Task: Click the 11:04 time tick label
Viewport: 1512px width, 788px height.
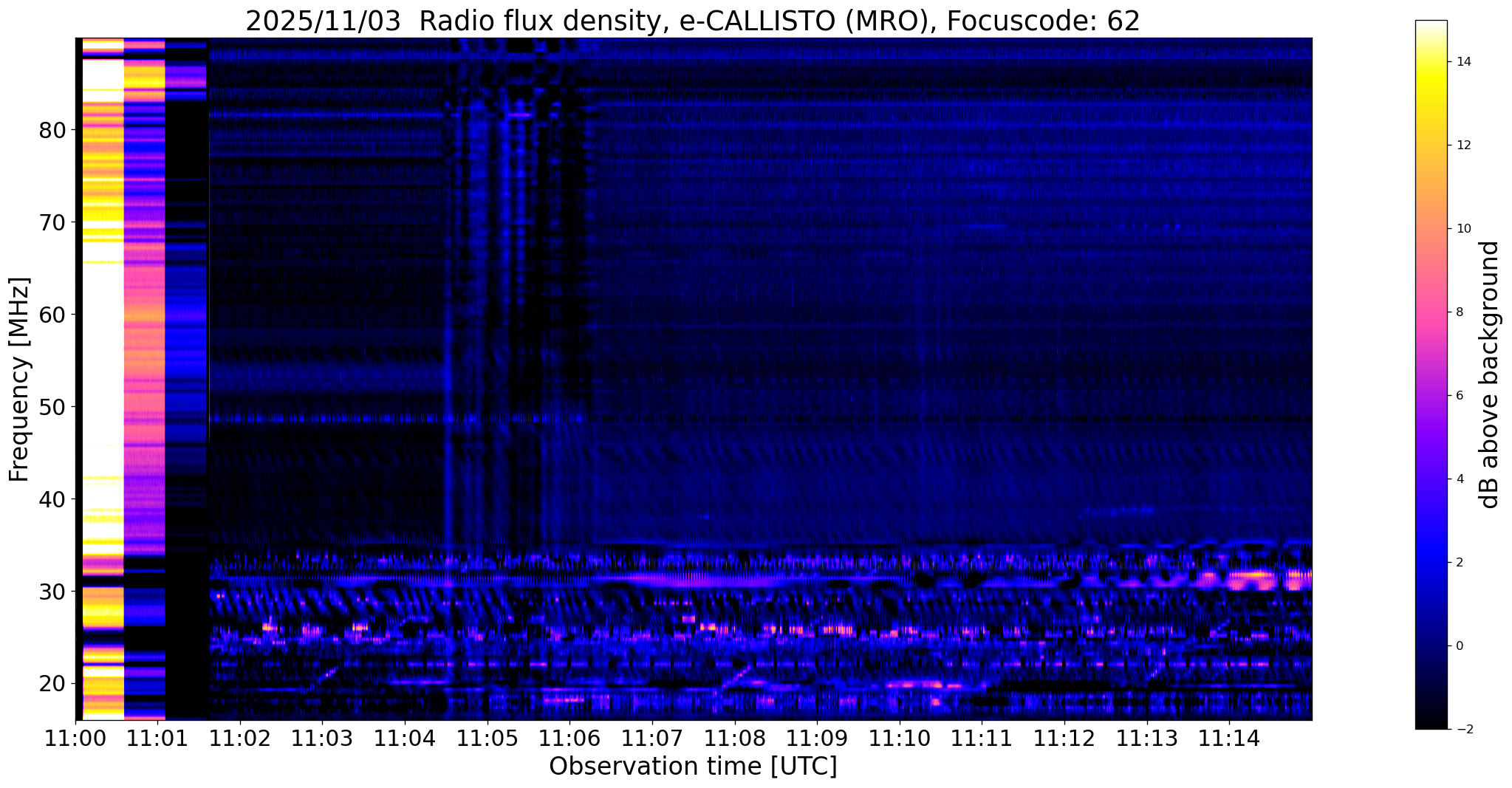Action: [405, 739]
